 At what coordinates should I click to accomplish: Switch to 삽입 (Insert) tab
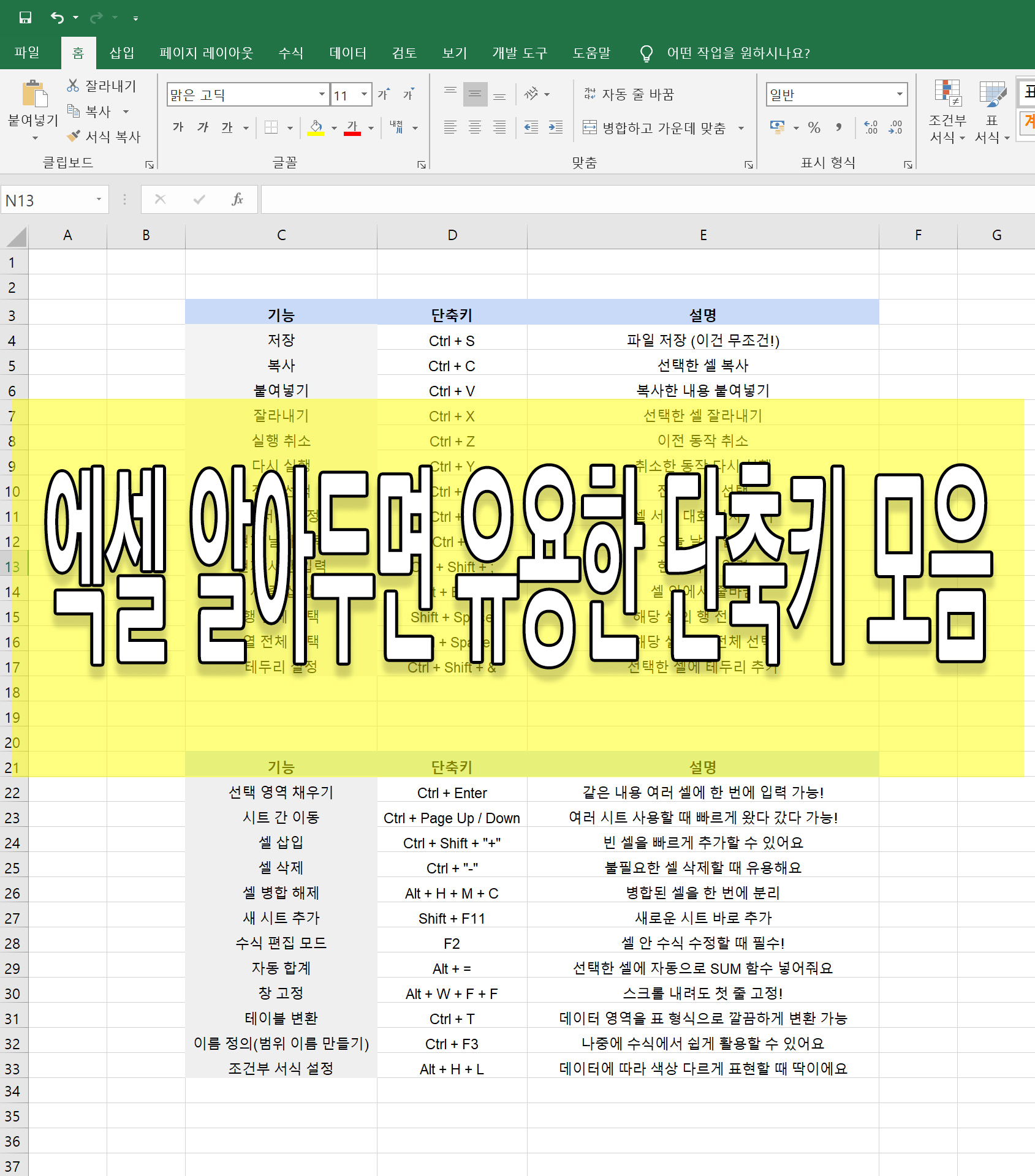tap(121, 53)
